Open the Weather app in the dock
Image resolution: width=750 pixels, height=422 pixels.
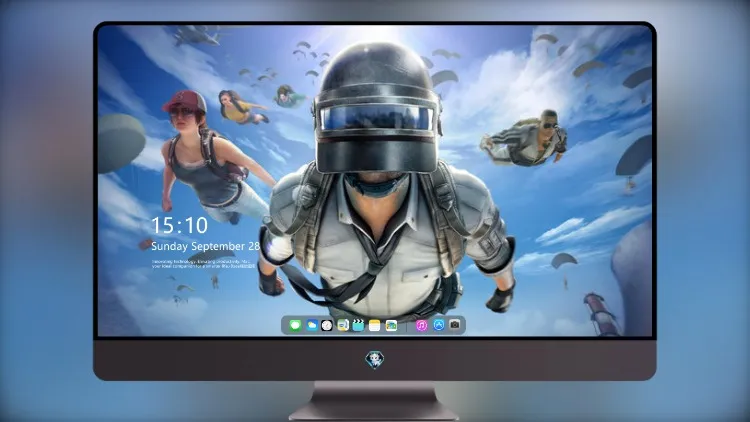[311, 325]
